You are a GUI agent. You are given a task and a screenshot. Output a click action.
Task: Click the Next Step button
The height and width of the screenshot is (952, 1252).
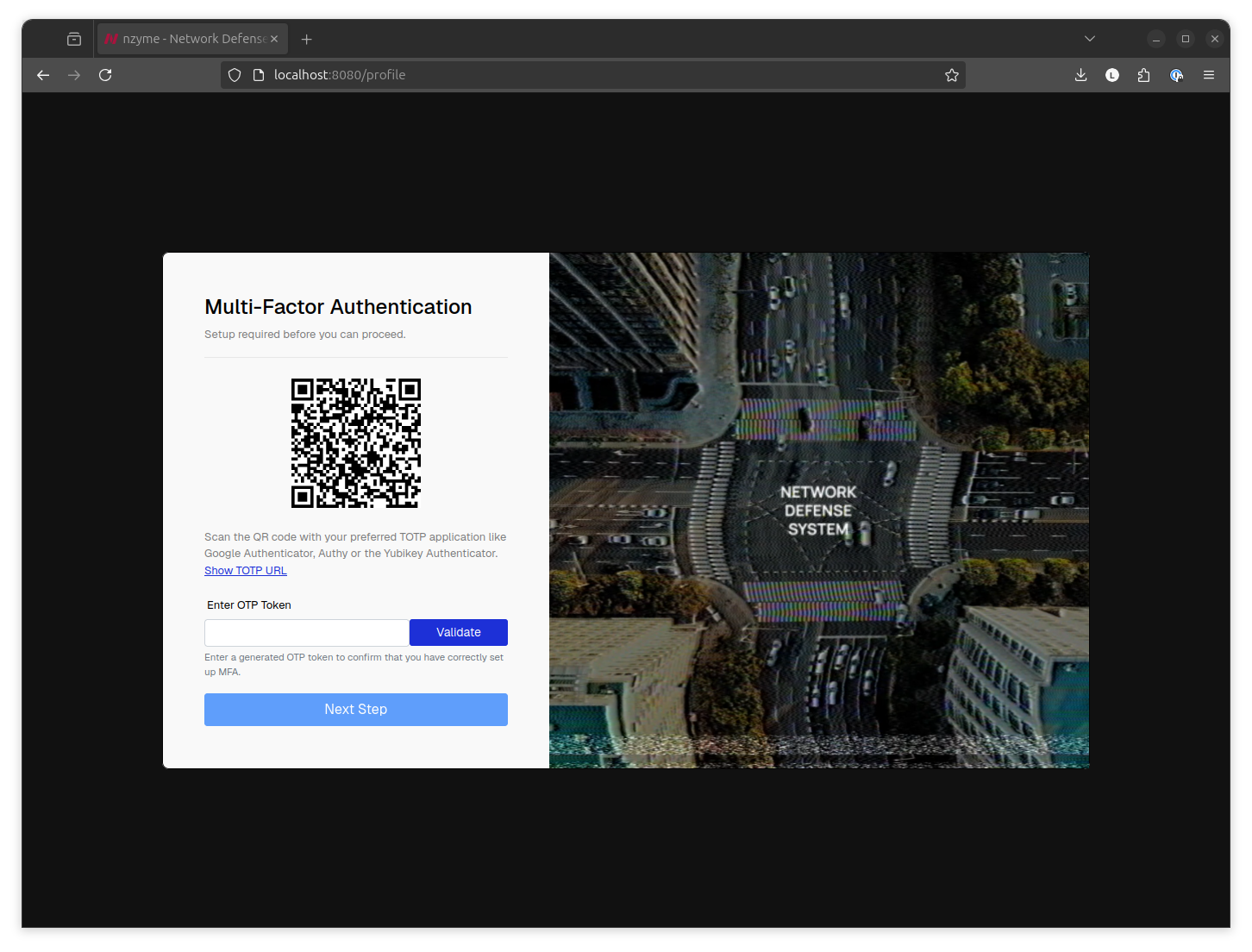click(x=356, y=710)
